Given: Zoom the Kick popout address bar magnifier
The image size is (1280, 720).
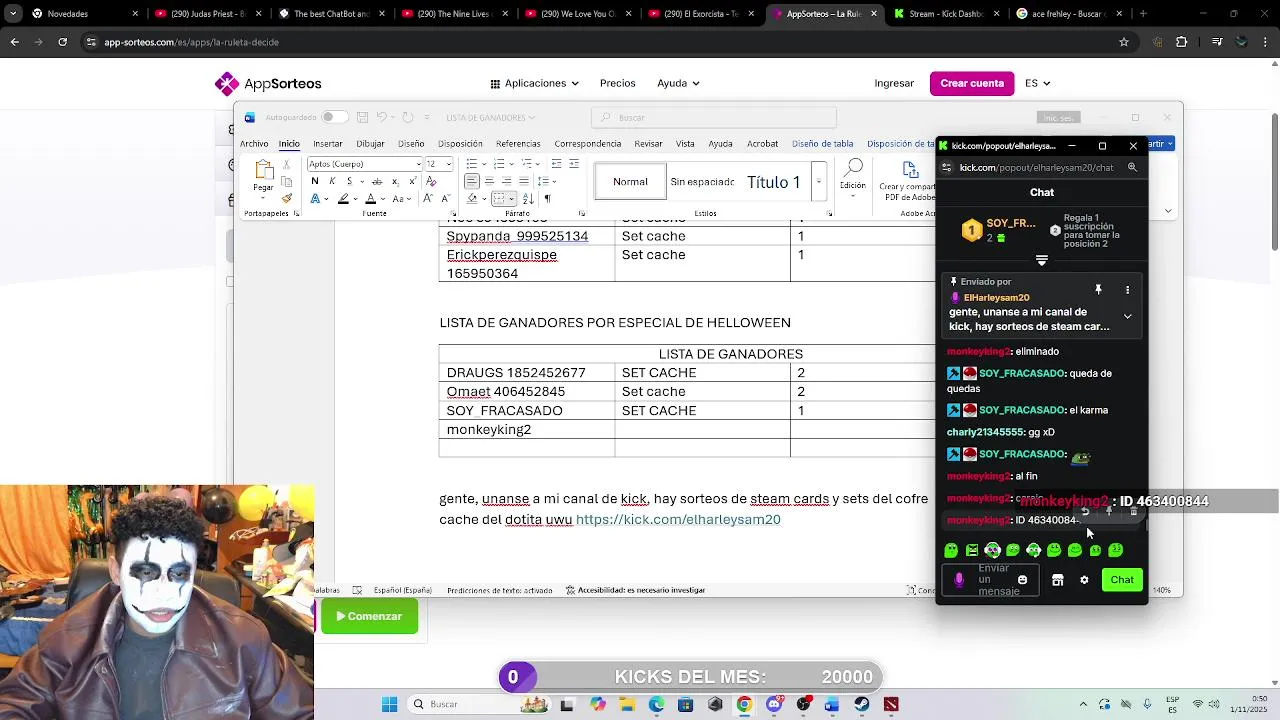Looking at the screenshot, I should tap(1132, 167).
